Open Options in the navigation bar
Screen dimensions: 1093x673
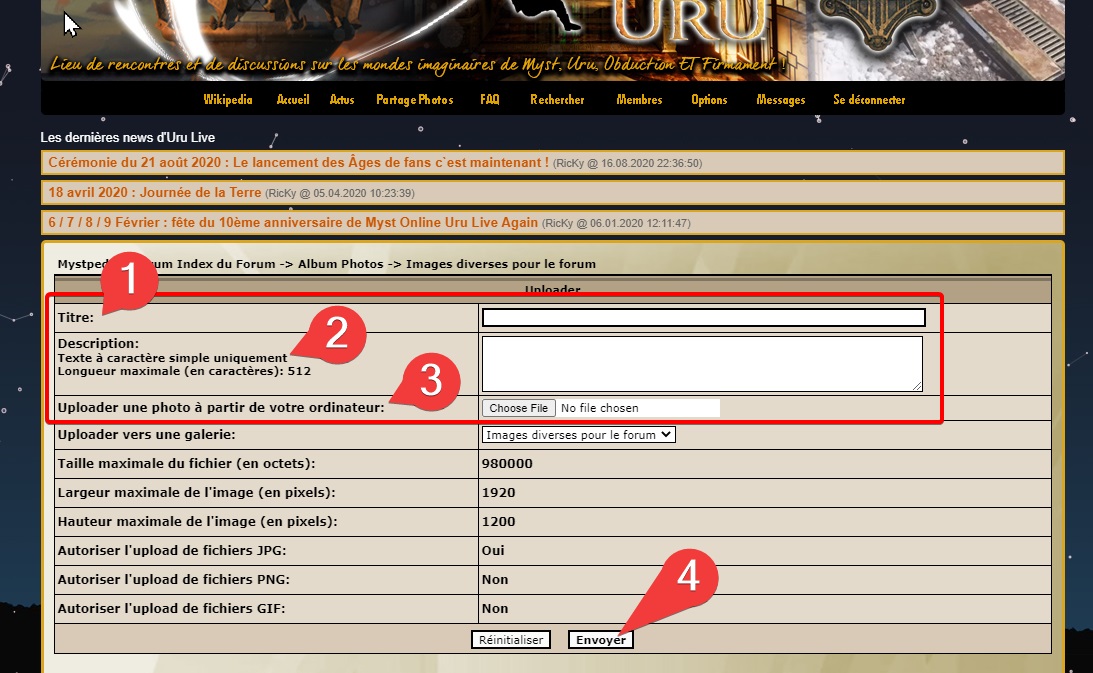[x=709, y=100]
